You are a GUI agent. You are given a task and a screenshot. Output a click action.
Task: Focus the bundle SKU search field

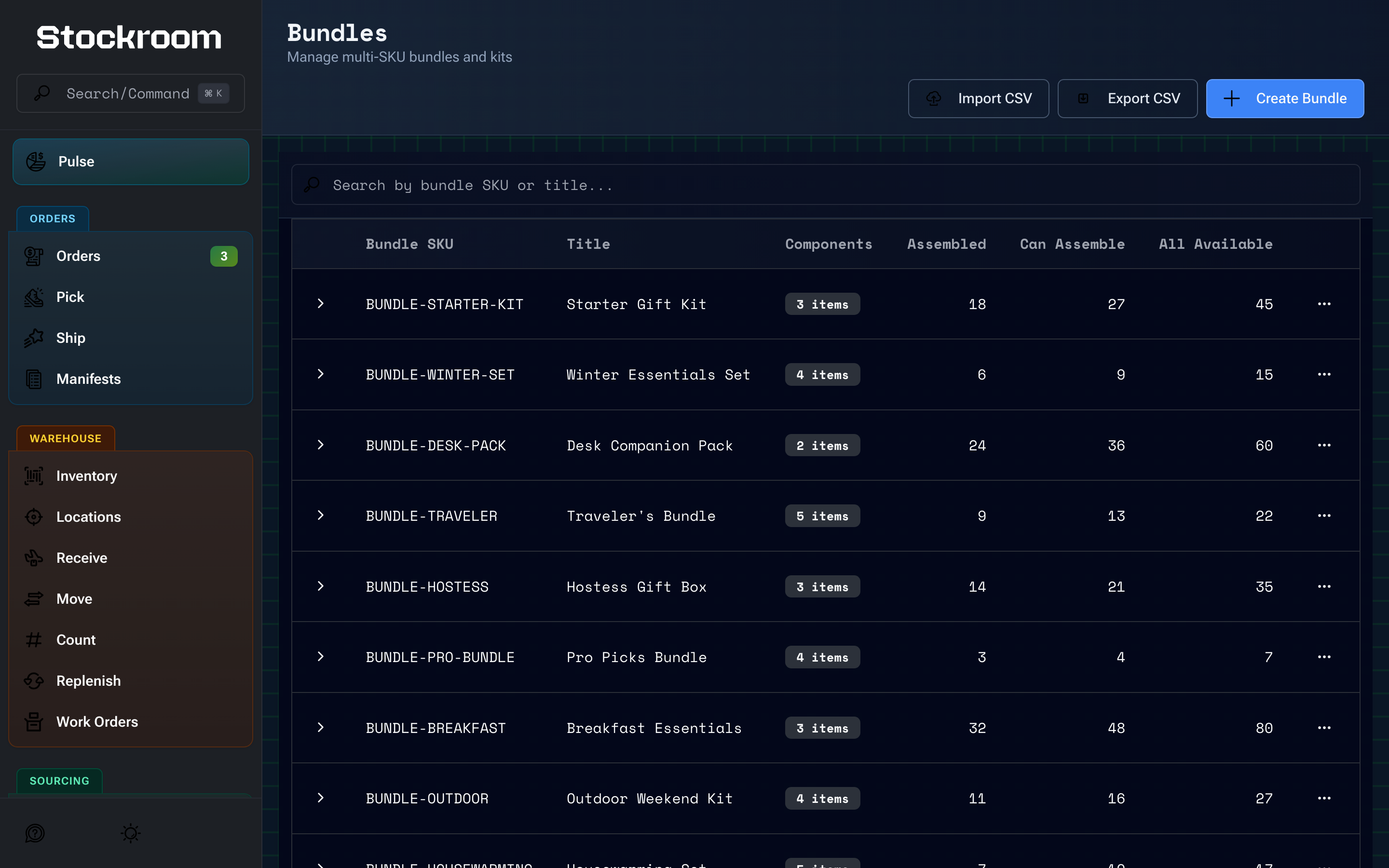click(825, 185)
